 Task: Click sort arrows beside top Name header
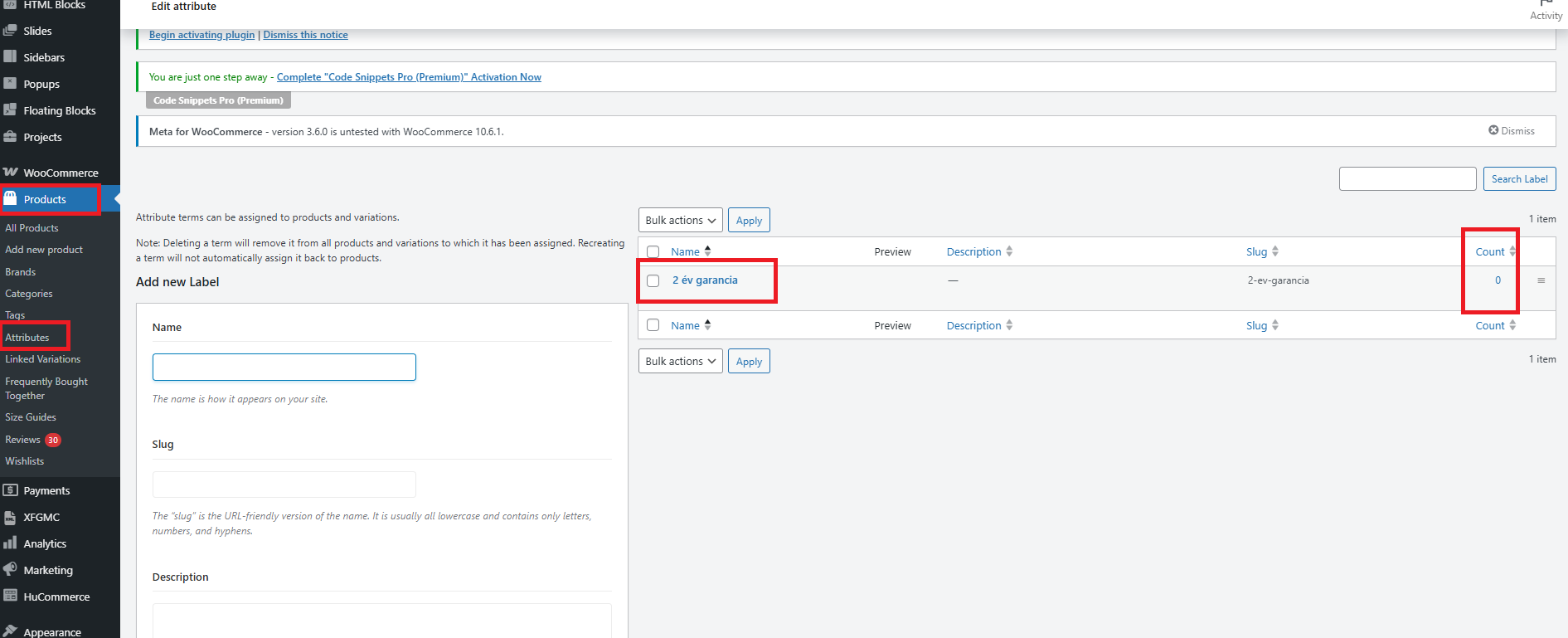(707, 251)
